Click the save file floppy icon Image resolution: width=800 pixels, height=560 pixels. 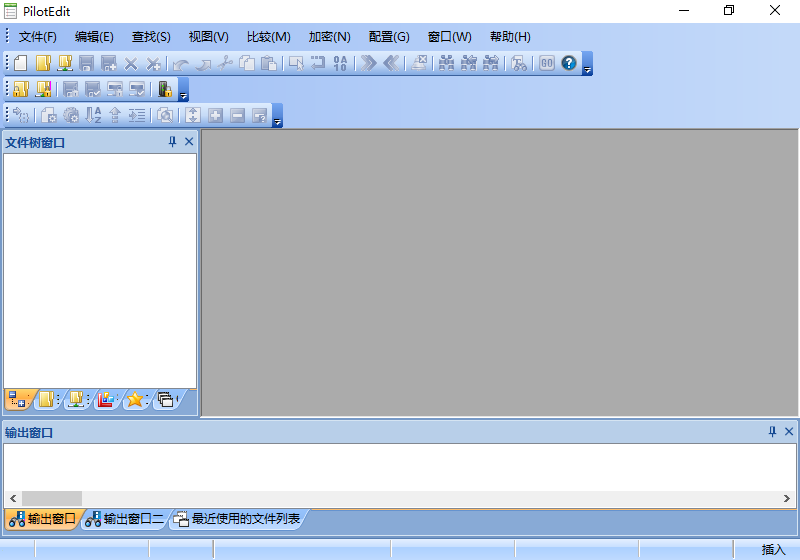click(86, 63)
